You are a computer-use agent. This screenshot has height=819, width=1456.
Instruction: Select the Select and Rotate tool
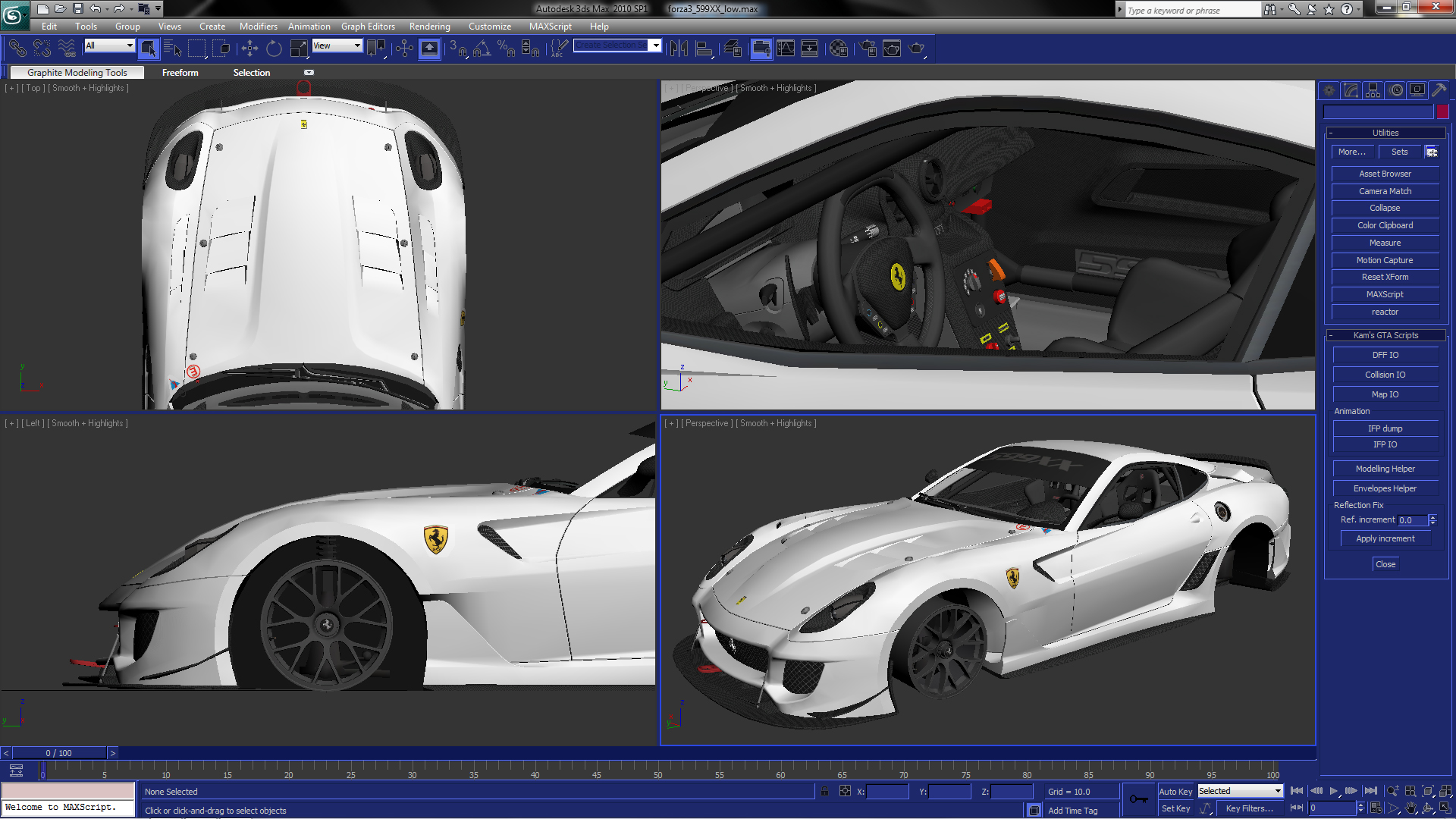click(x=274, y=49)
